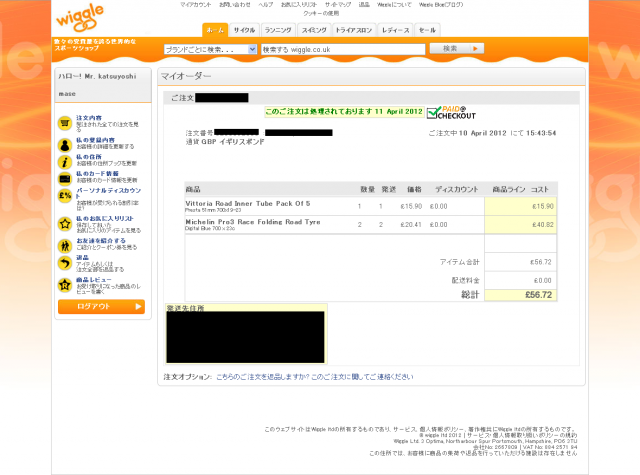
Task: Click the マイオーダー page heading
Action: coord(186,76)
